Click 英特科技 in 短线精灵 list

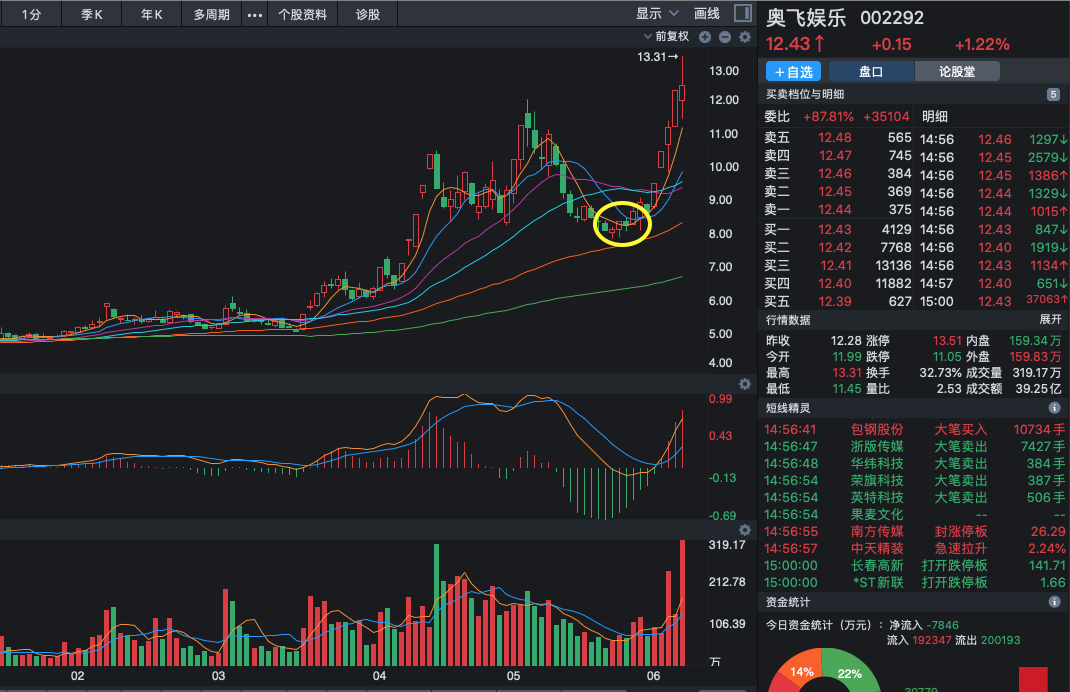coord(877,498)
